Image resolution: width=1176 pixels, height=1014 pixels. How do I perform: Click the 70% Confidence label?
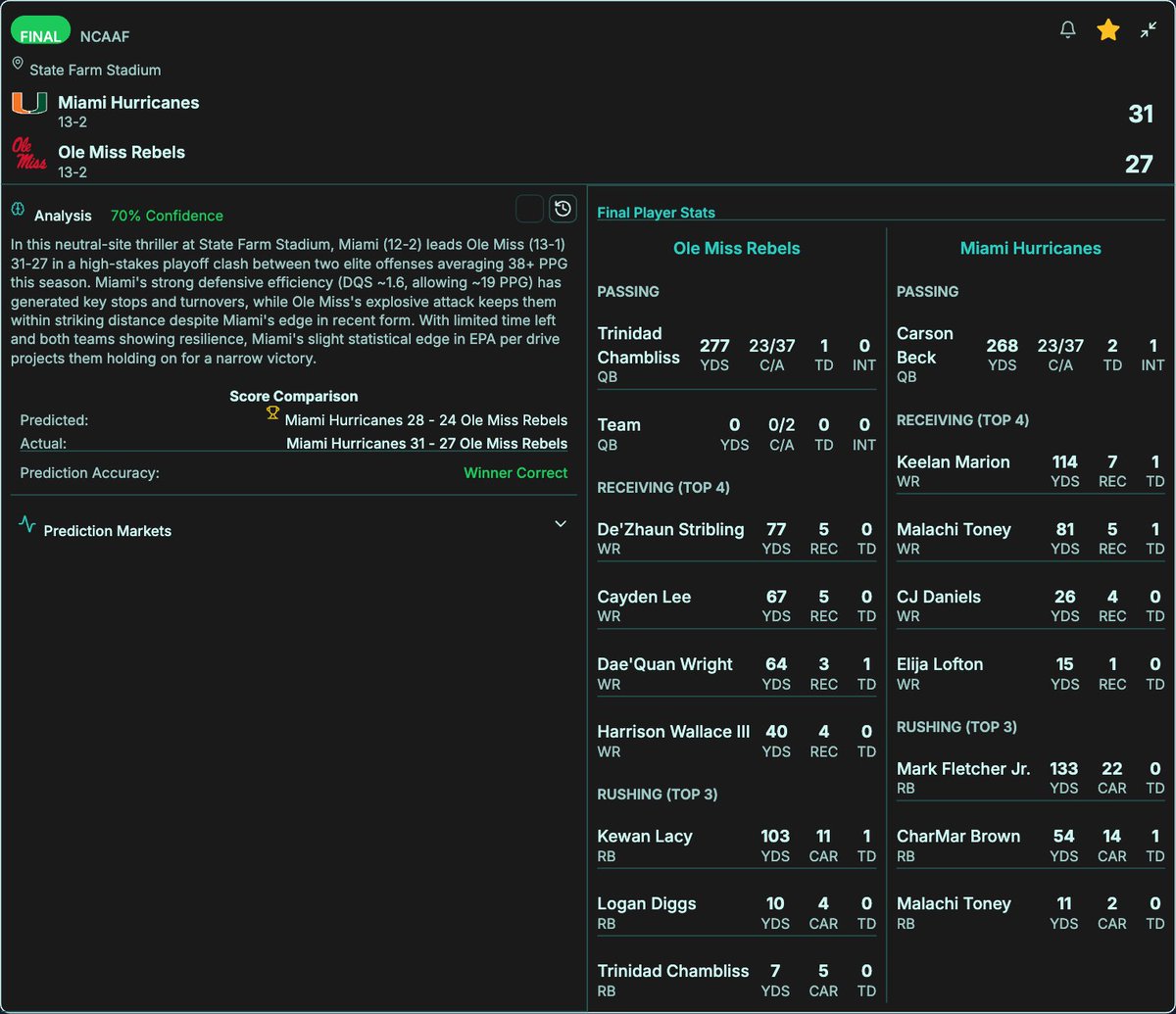[167, 216]
